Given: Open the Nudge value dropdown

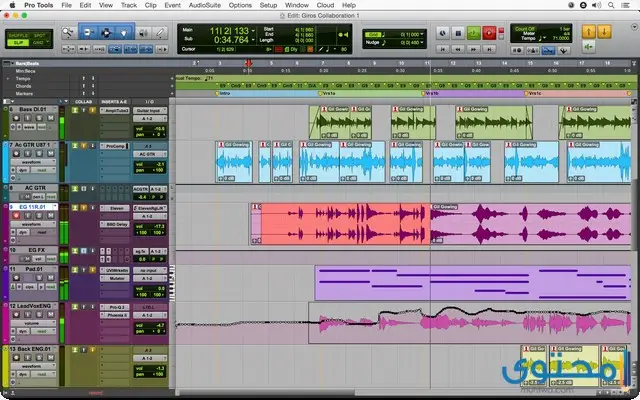Looking at the screenshot, I should pyautogui.click(x=422, y=42).
